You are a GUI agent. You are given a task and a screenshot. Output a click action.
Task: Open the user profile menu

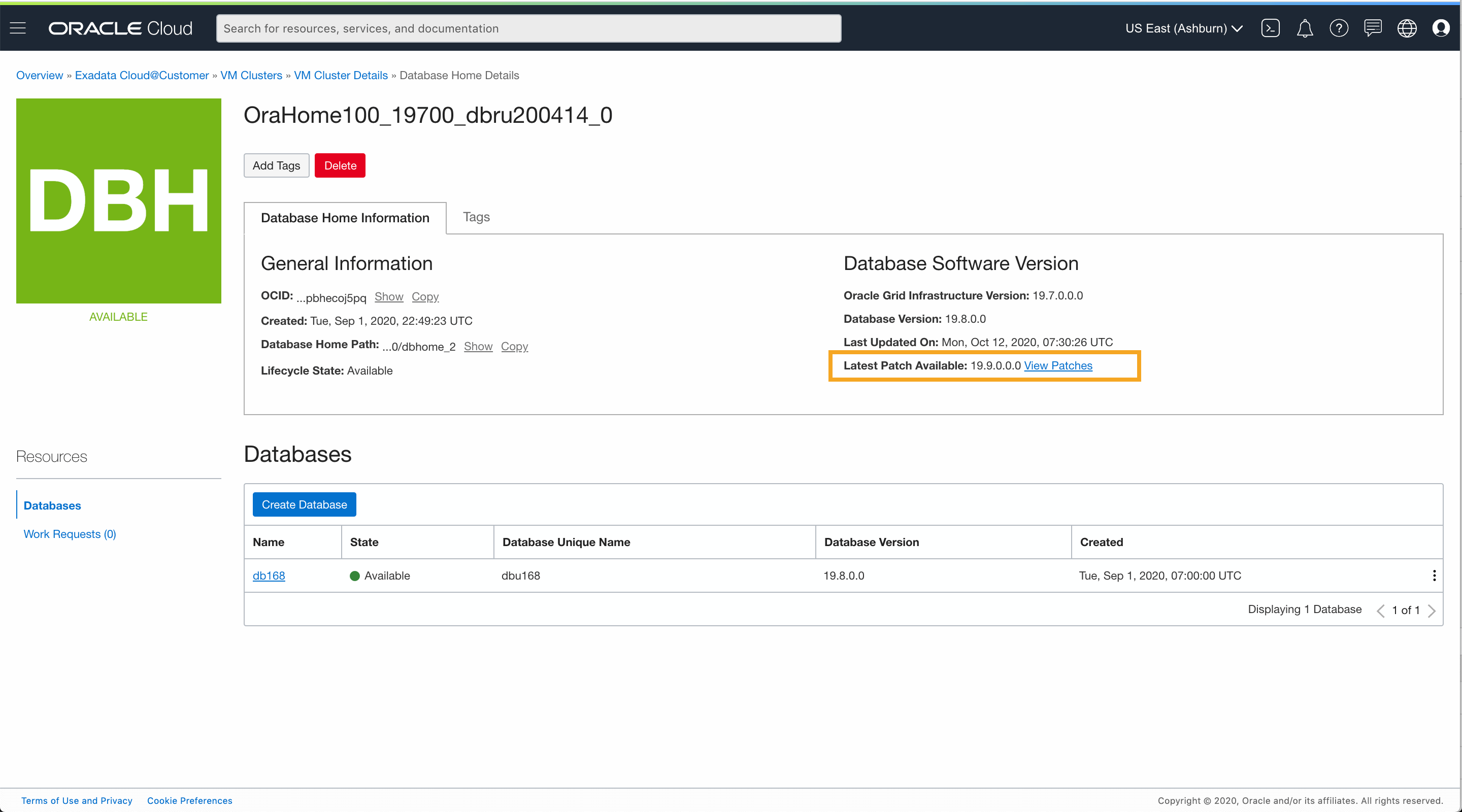1442,28
